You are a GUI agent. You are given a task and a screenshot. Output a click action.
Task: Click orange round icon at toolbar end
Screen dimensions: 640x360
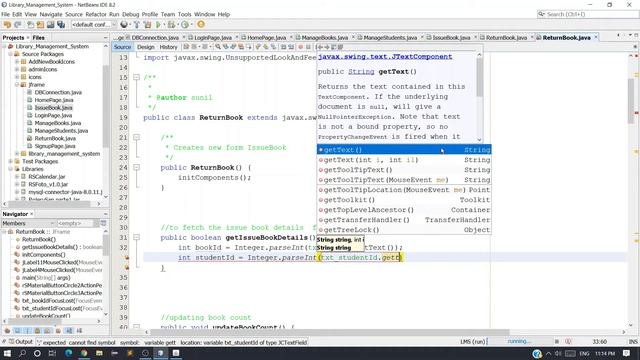[x=201, y=24]
